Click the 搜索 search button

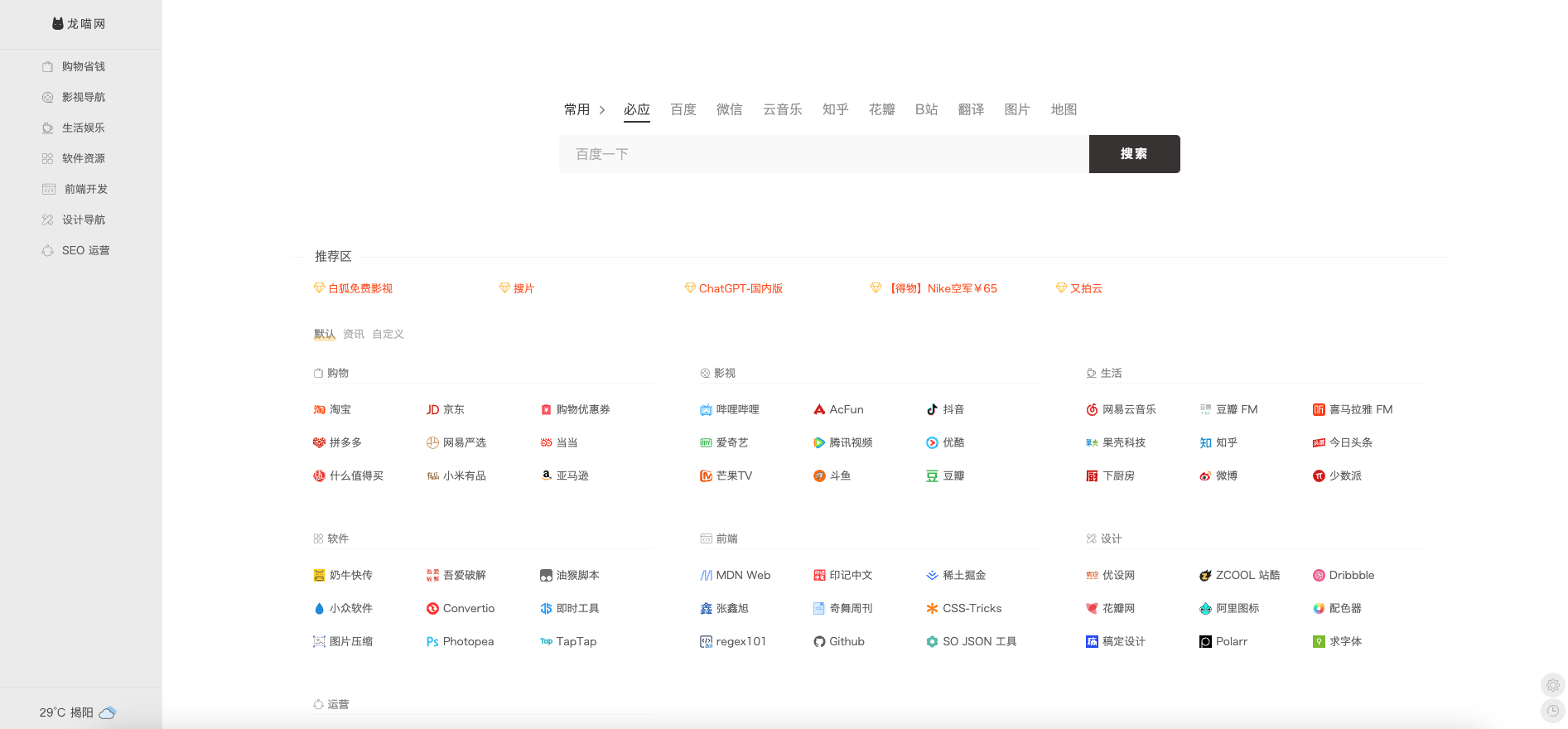coord(1135,154)
